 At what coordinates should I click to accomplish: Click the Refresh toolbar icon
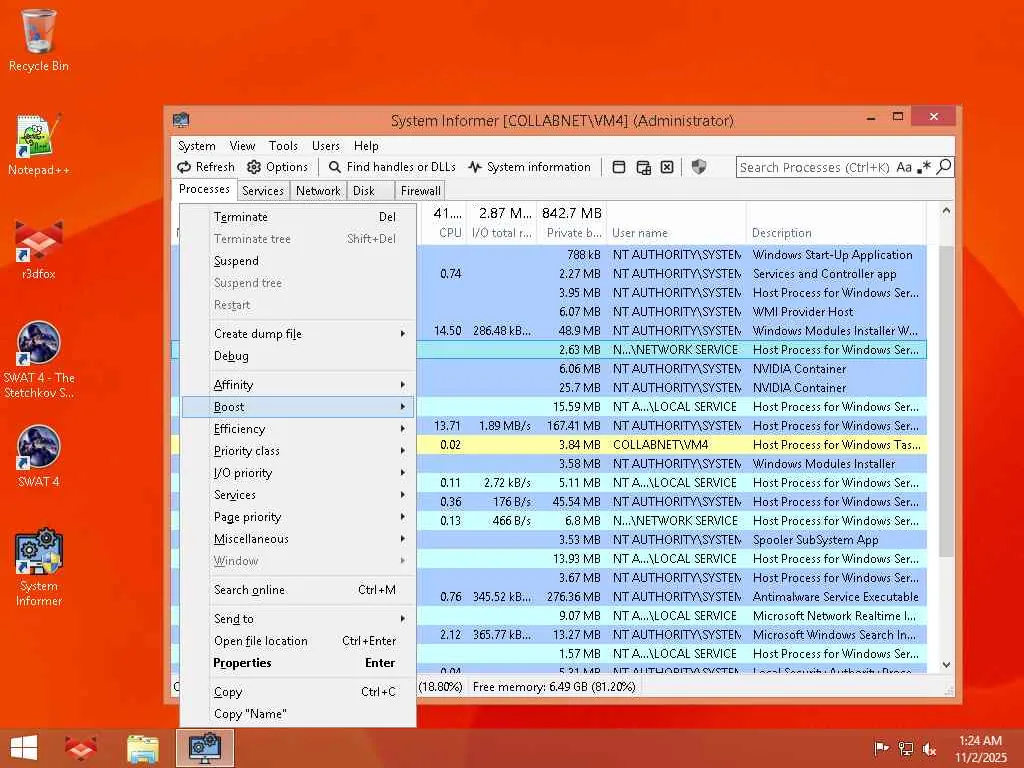pyautogui.click(x=184, y=167)
